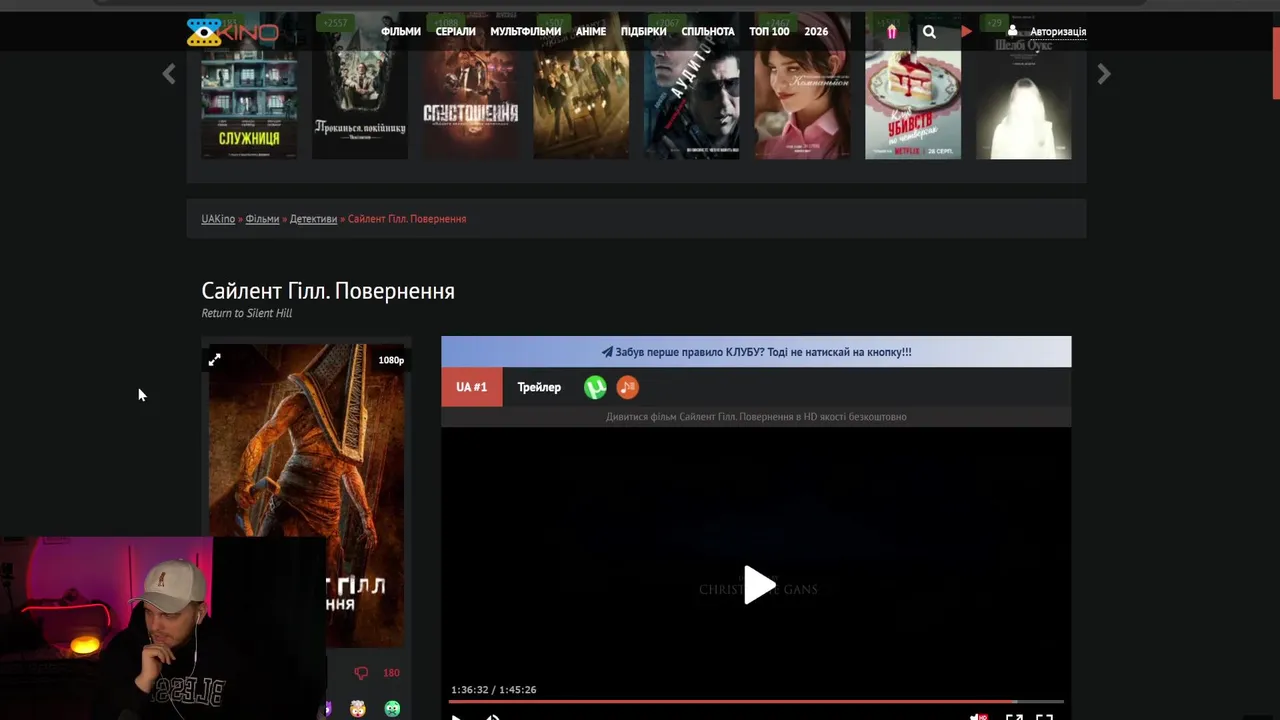Viewport: 1280px width, 720px height.
Task: Click the red play icon in header
Action: (x=966, y=32)
